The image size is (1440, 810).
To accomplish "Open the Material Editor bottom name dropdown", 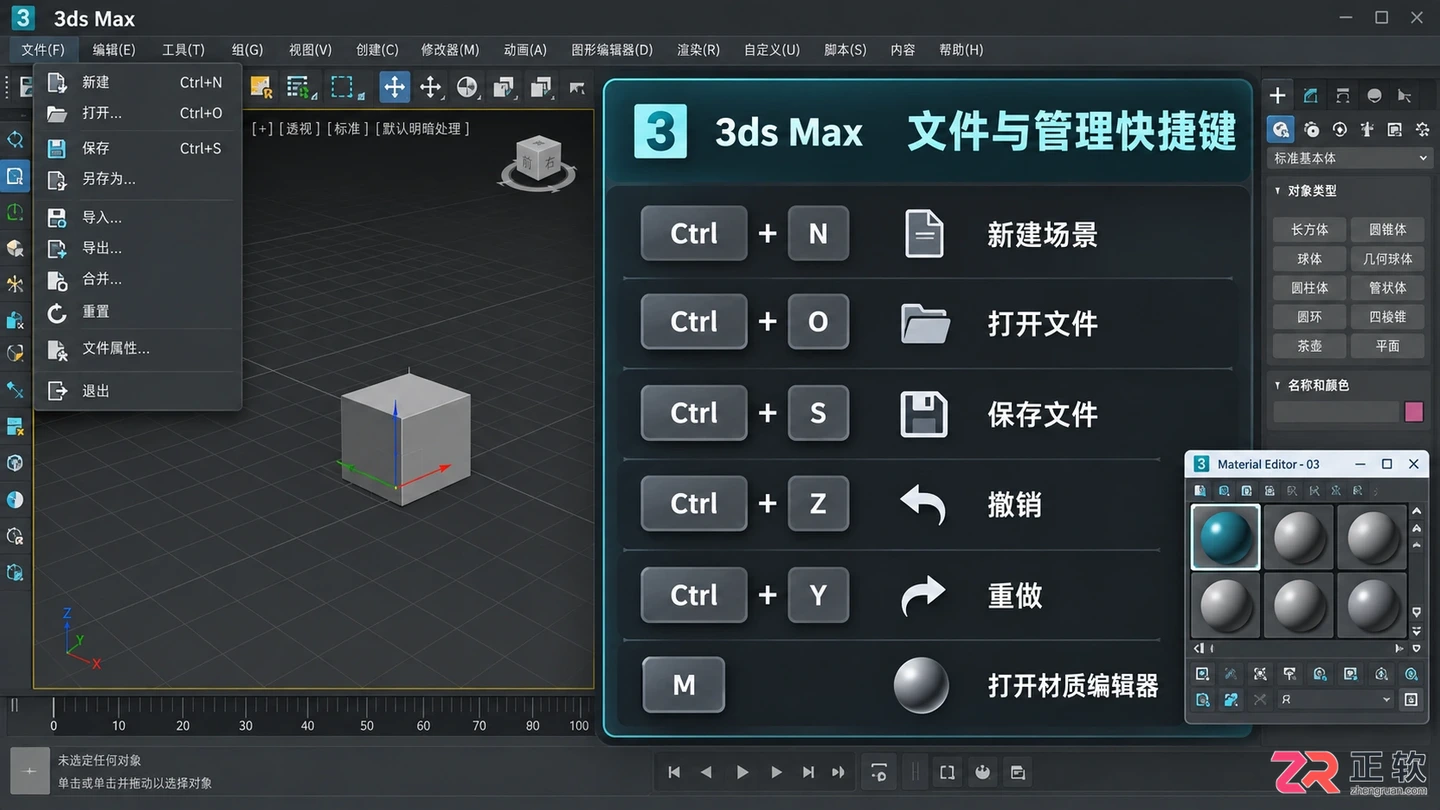I will [1336, 700].
